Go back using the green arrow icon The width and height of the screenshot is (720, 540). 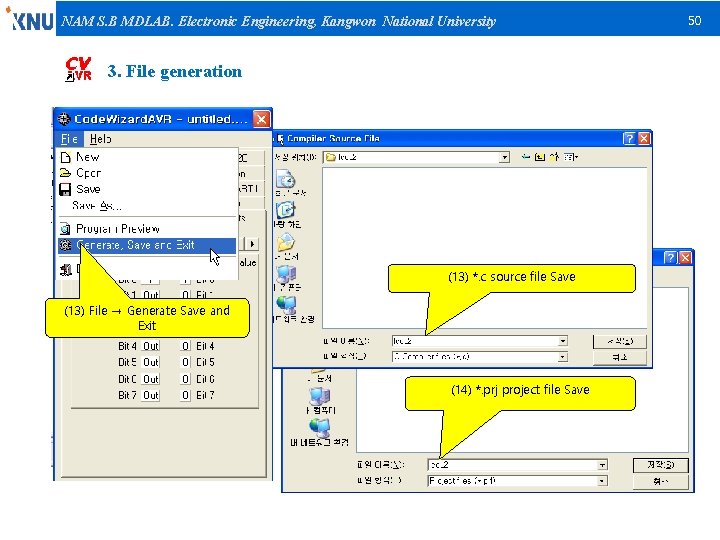click(526, 157)
